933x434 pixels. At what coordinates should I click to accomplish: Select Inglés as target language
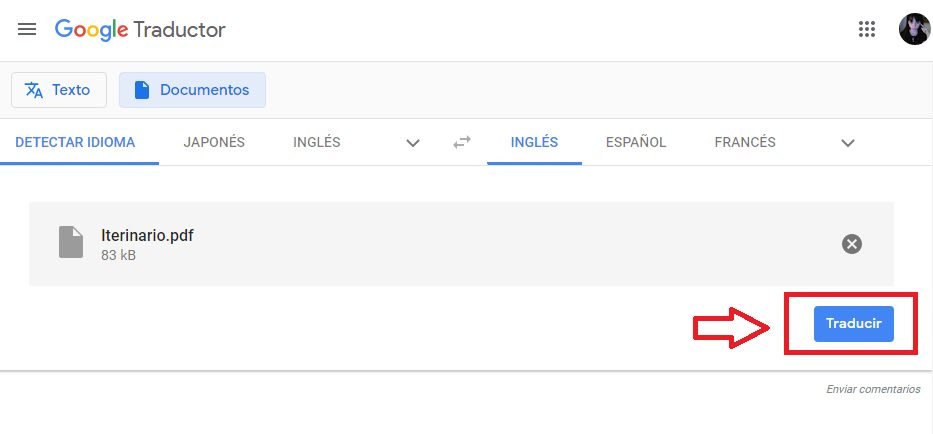point(534,142)
